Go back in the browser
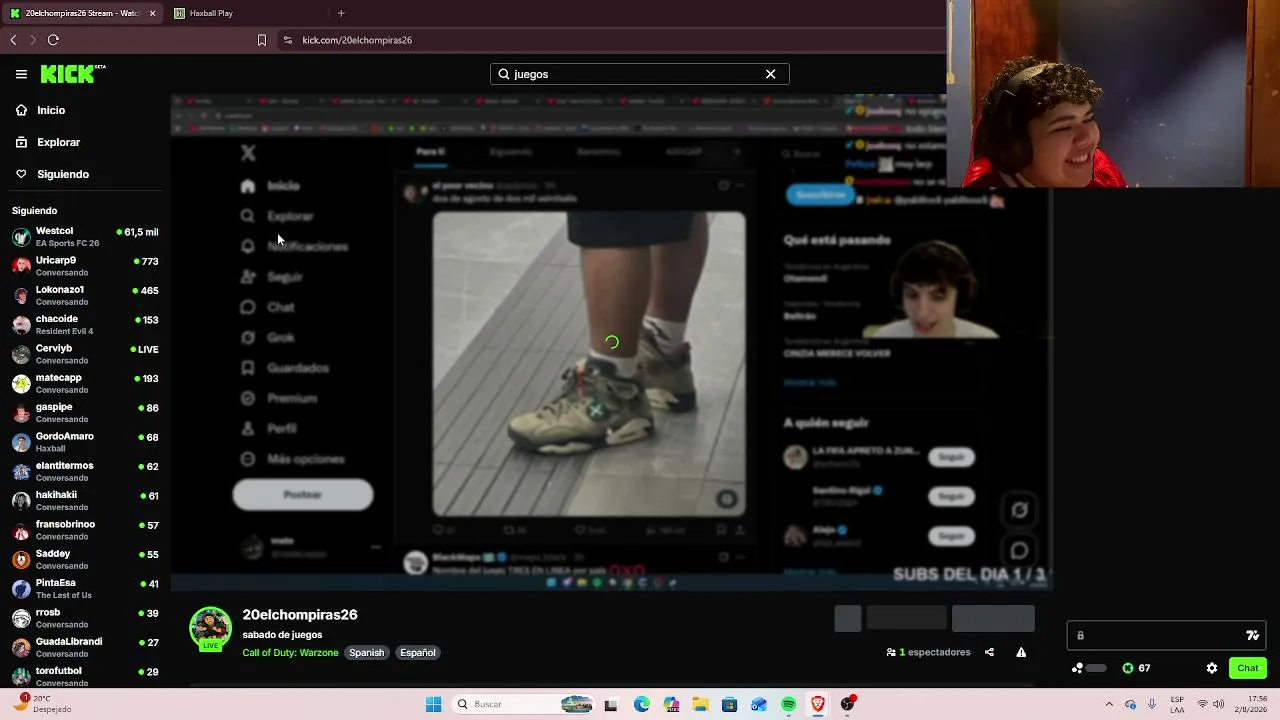The image size is (1280, 720). point(13,40)
